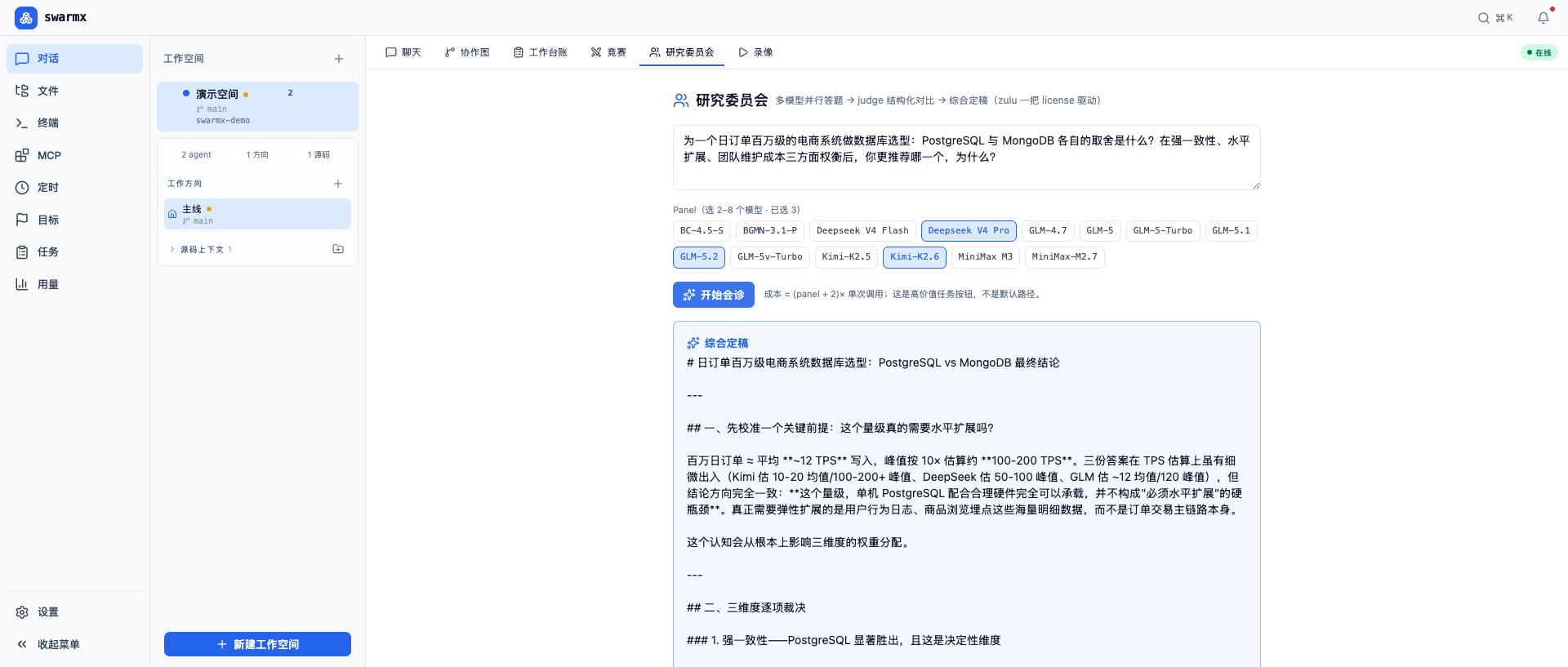
Task: Switch to the 录像 tab
Action: (755, 52)
